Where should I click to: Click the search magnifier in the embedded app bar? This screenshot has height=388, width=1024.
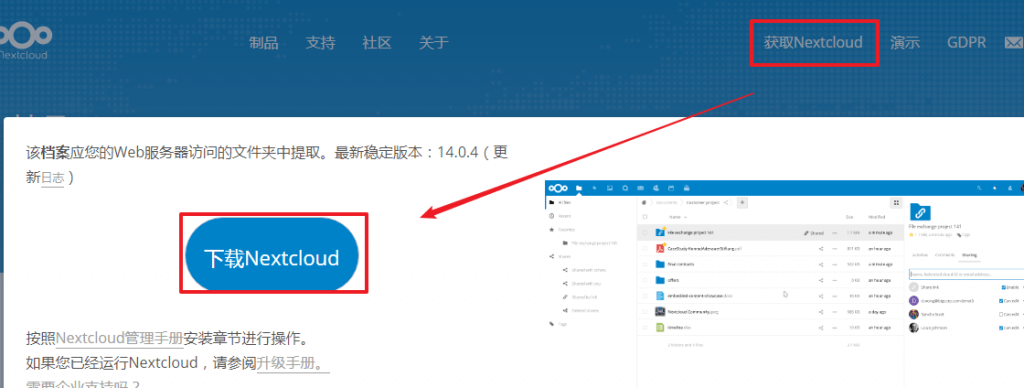click(x=979, y=188)
